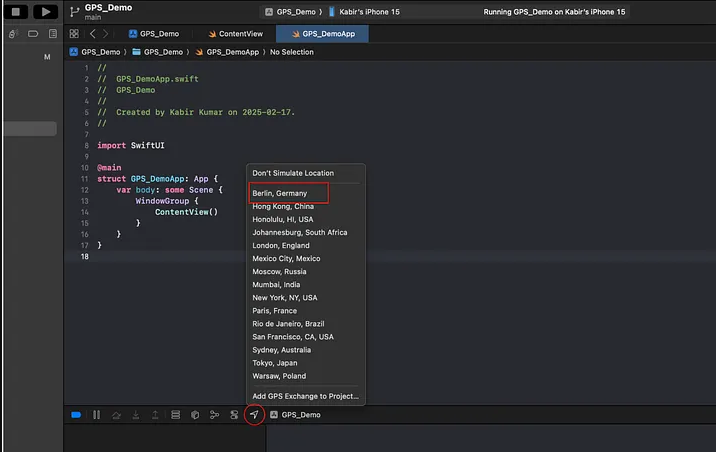The height and width of the screenshot is (452, 716).
Task: Pause program execution in debug bar
Action: click(97, 414)
